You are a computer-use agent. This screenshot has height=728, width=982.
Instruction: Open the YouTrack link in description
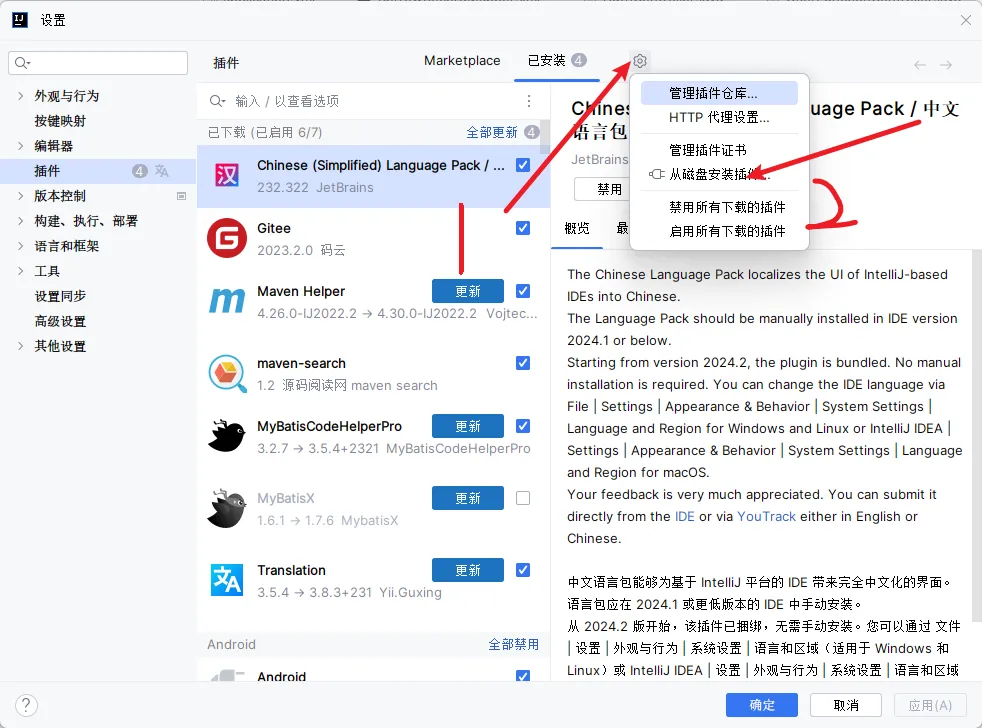click(766, 516)
